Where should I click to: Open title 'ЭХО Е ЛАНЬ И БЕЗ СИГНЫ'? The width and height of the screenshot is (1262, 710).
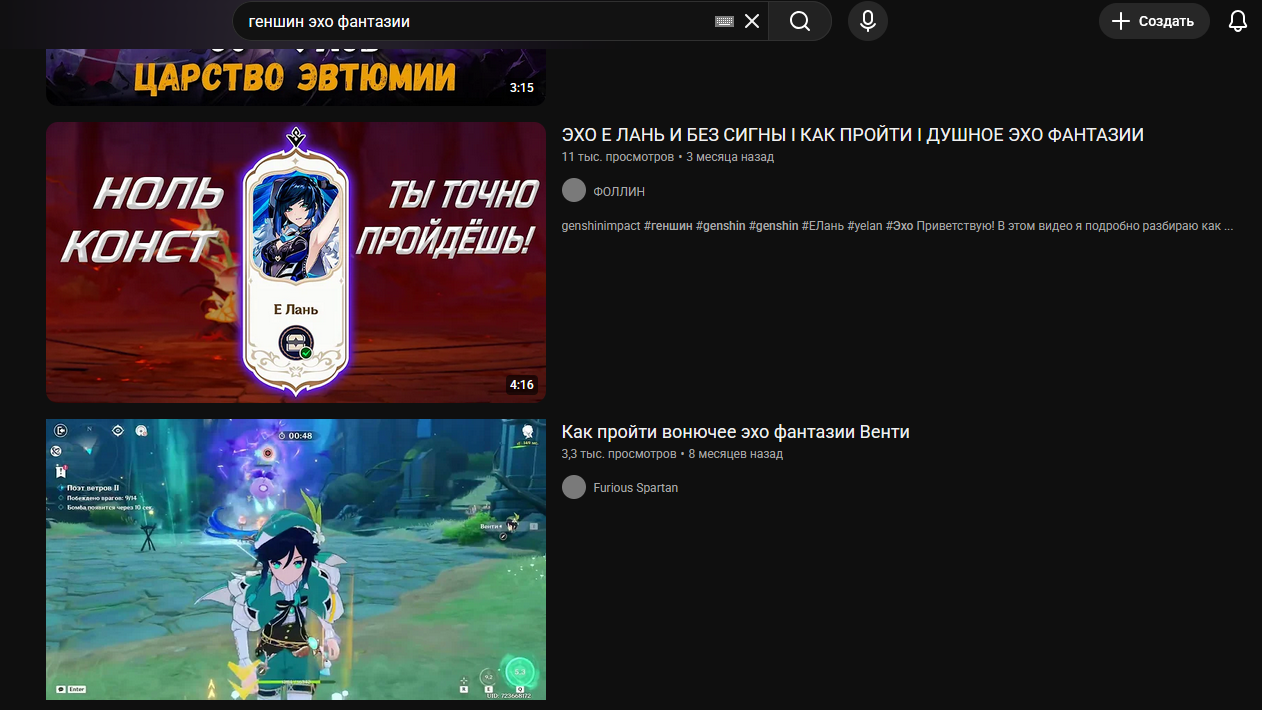click(853, 135)
